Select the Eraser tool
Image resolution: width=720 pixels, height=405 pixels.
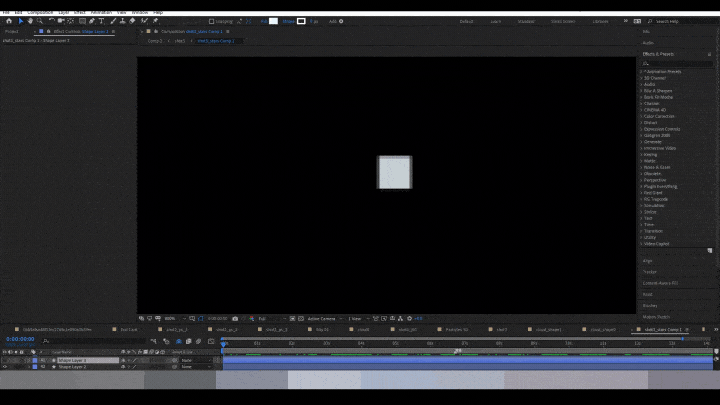[x=132, y=21]
